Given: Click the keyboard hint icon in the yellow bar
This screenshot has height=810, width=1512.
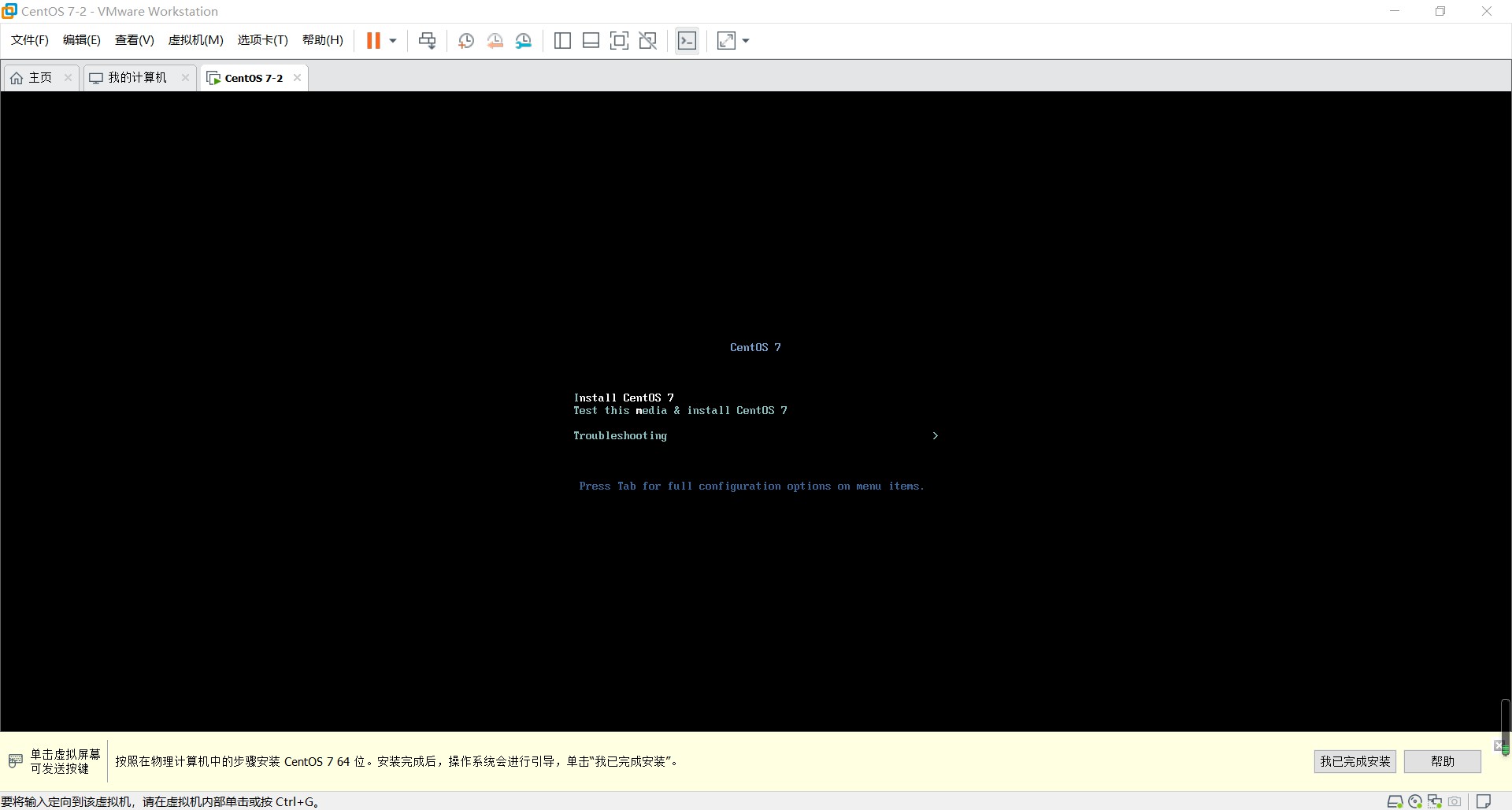Looking at the screenshot, I should [15, 761].
